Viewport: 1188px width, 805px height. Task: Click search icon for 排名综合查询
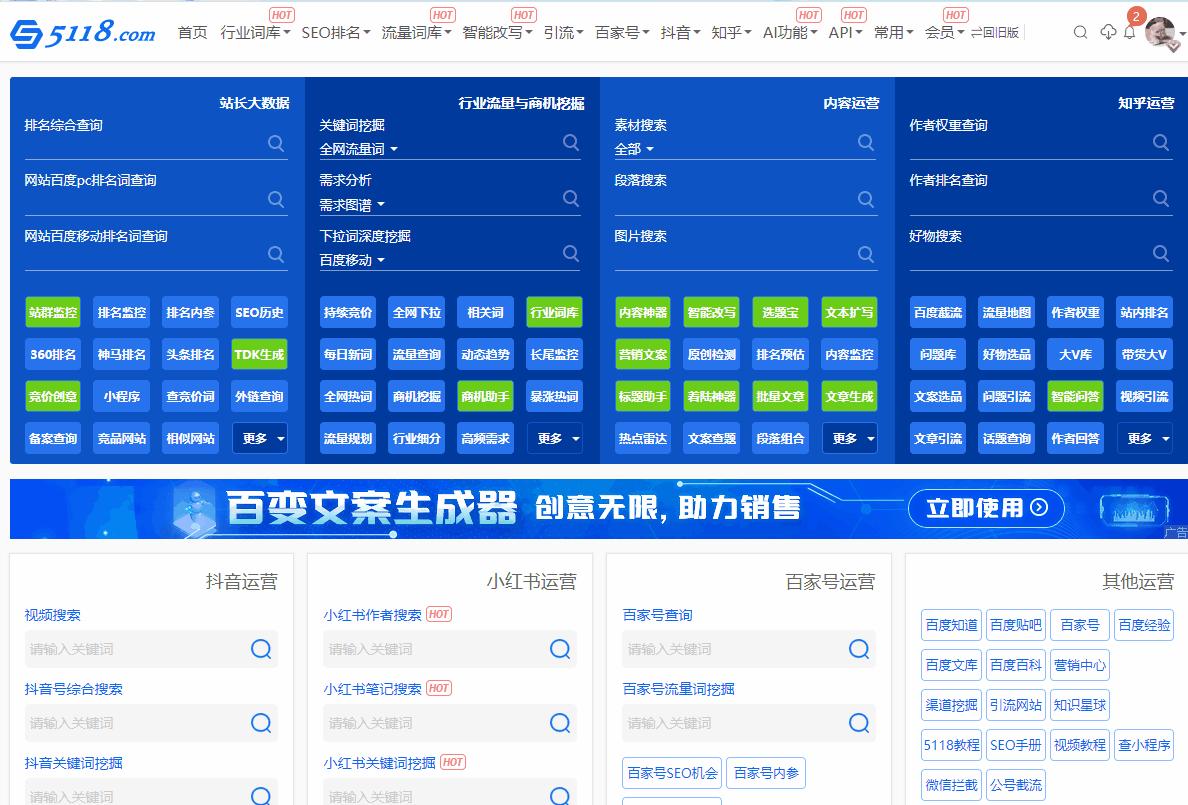276,143
